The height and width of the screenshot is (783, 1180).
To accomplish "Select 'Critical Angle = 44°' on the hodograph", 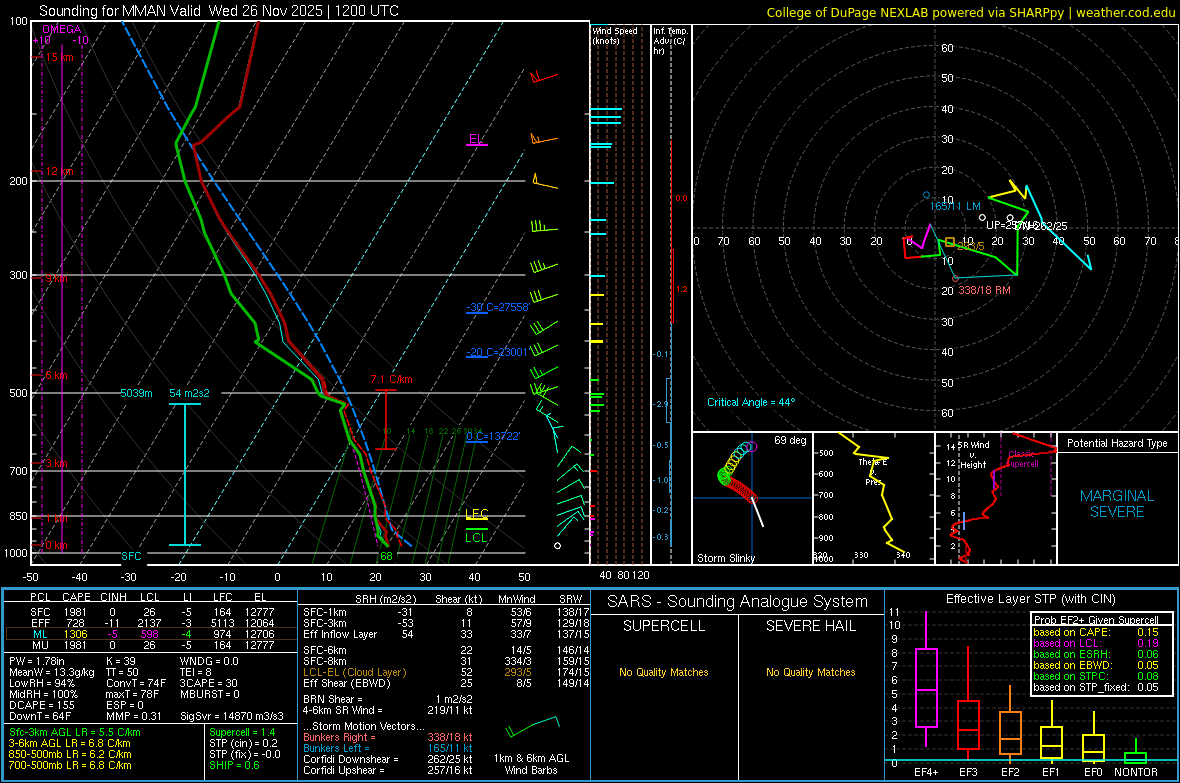I will (x=751, y=402).
